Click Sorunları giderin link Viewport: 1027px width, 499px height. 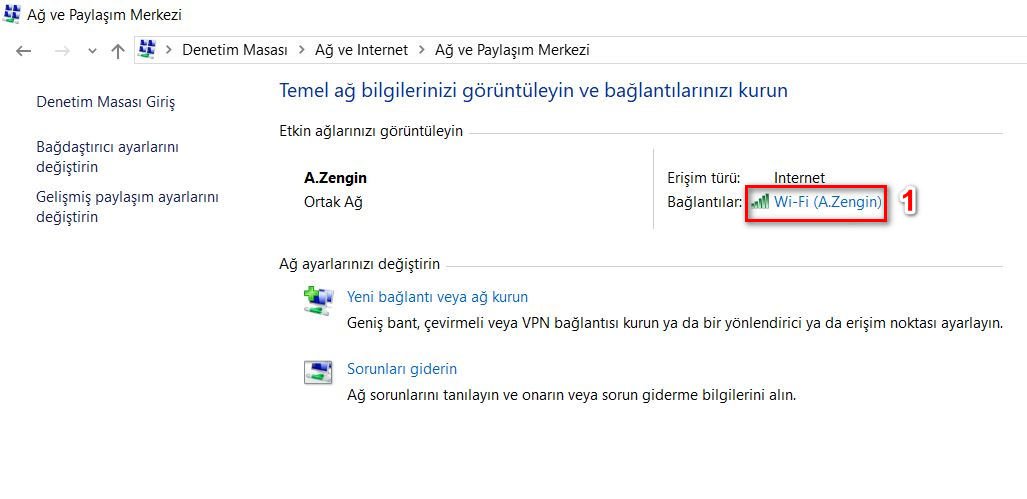coord(401,369)
